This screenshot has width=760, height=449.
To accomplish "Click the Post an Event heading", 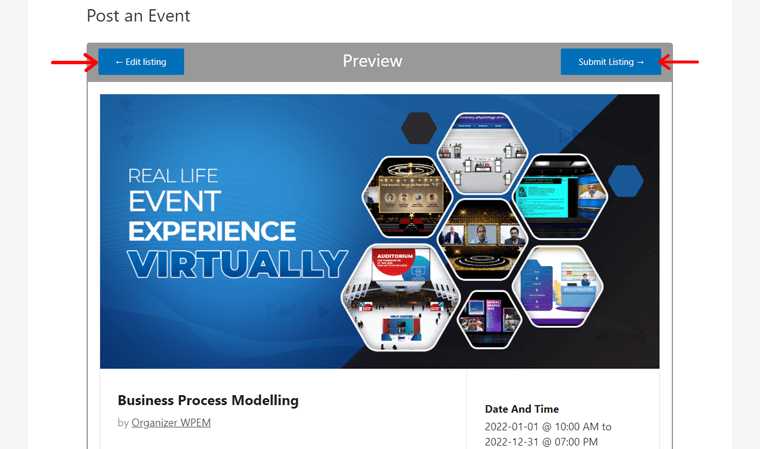I will pyautogui.click(x=138, y=16).
